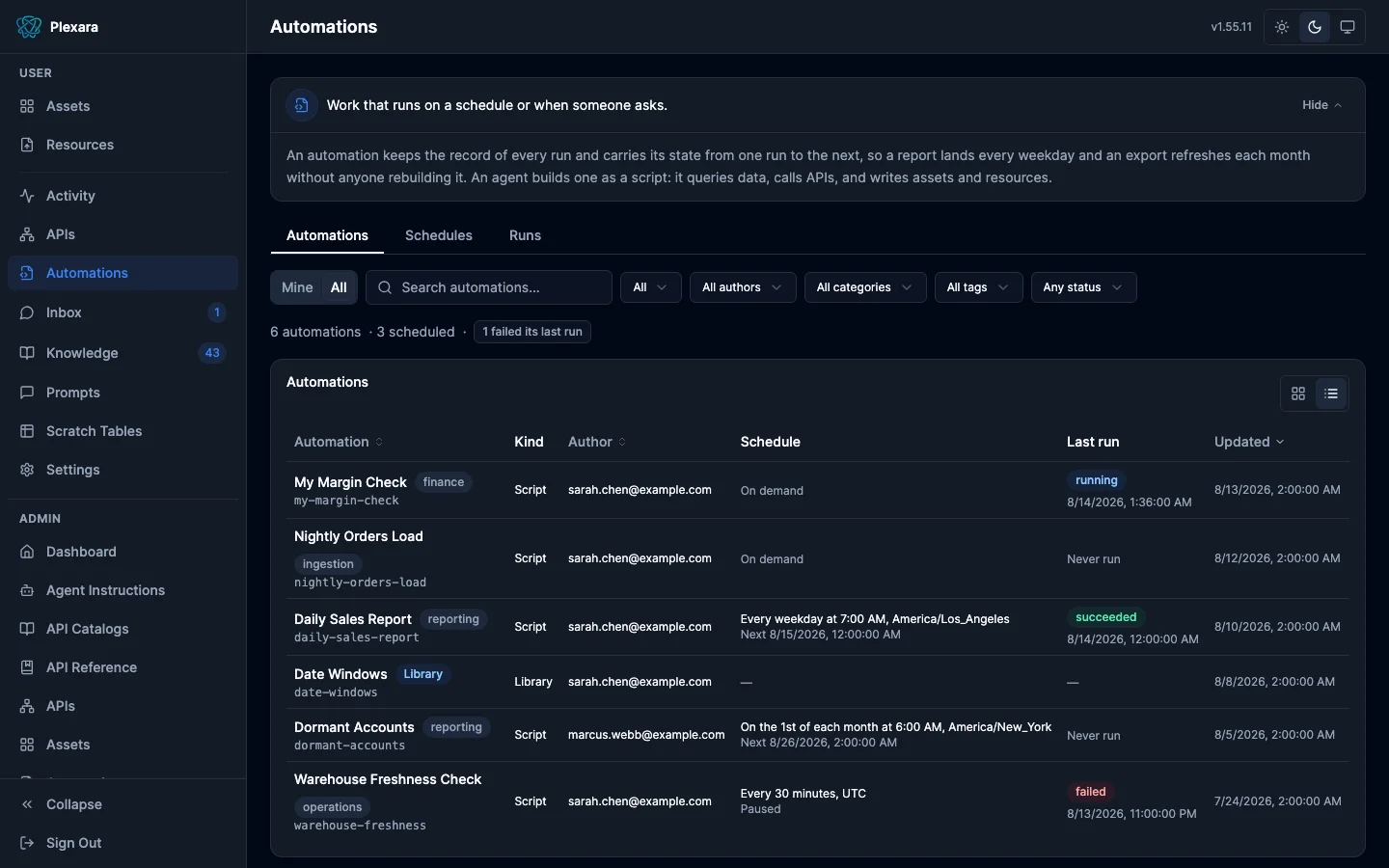Select the Automations sidebar item
Viewport: 1389px width, 868px height.
[x=123, y=273]
